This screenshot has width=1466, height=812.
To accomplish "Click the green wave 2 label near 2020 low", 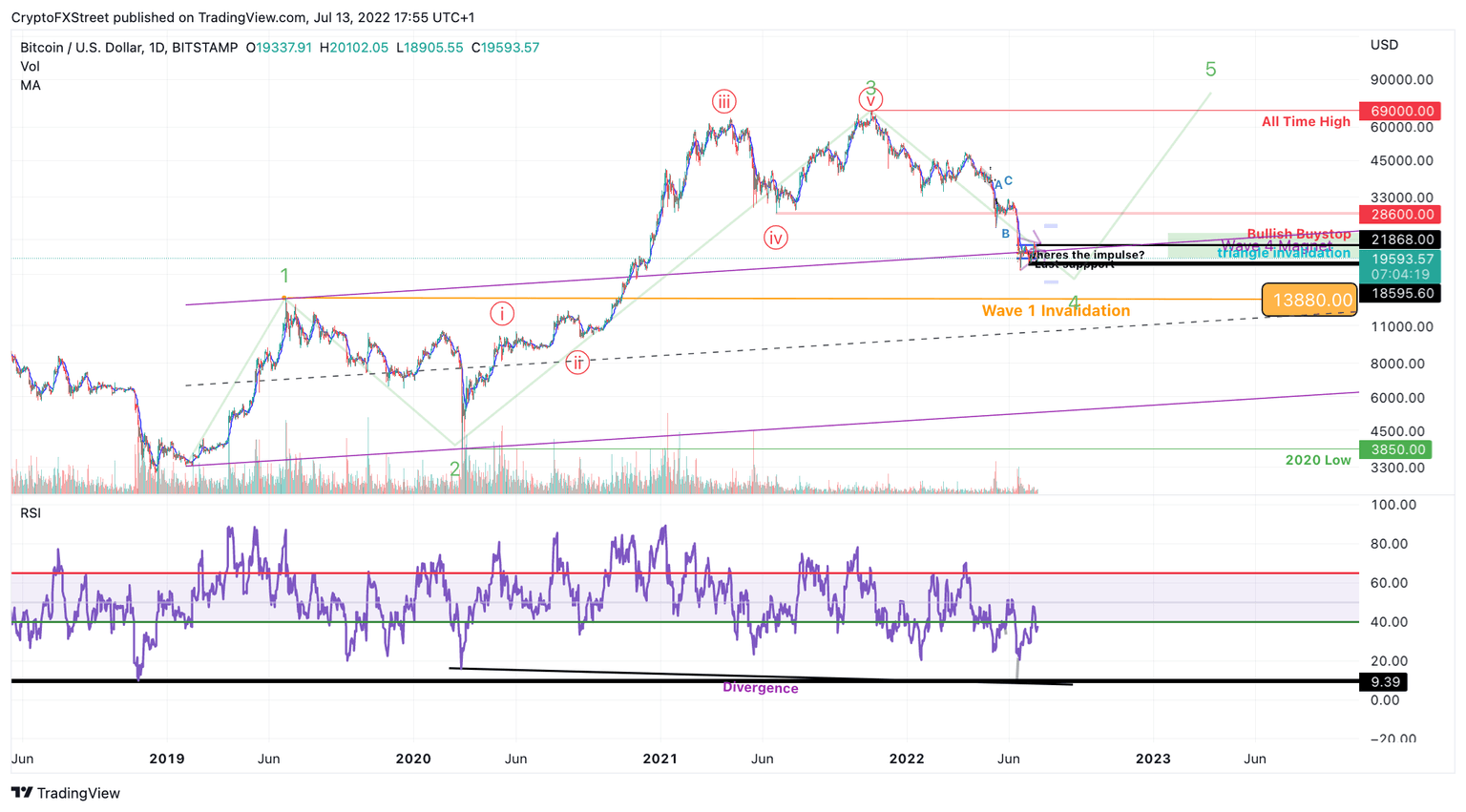I will 455,468.
